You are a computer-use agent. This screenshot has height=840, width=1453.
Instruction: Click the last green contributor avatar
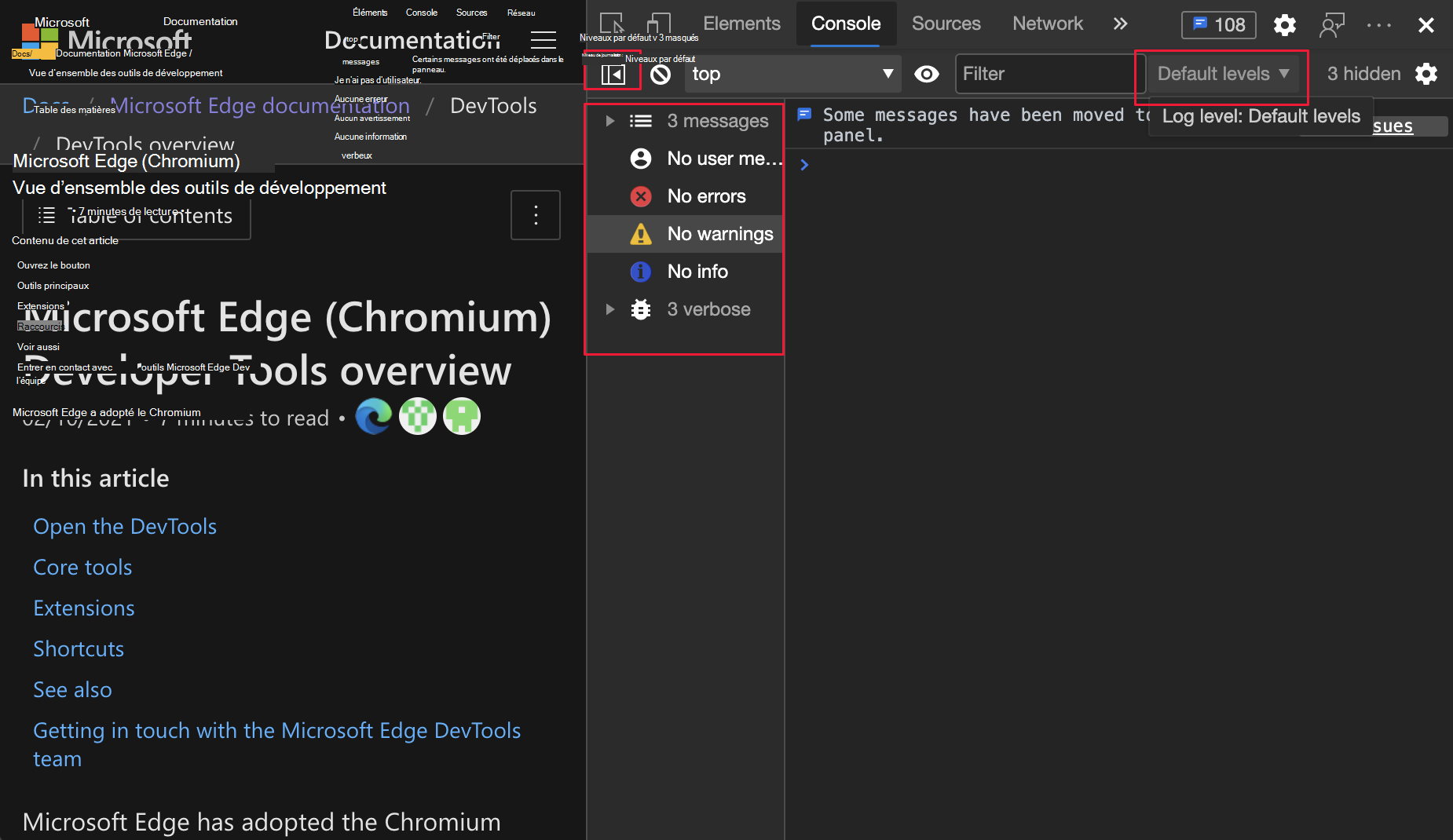(462, 416)
